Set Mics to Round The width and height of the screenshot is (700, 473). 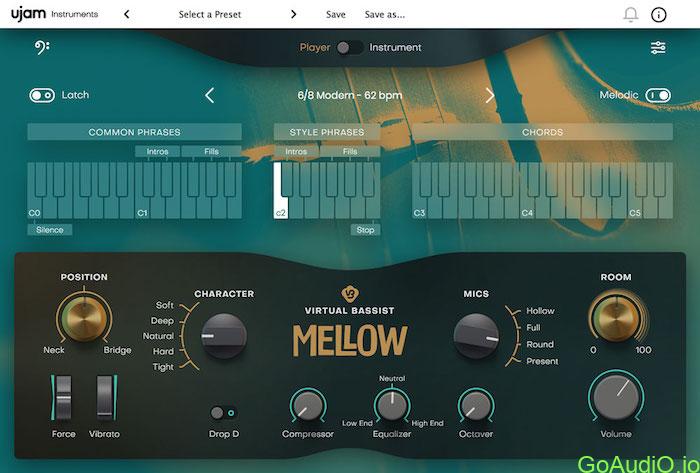pos(540,344)
